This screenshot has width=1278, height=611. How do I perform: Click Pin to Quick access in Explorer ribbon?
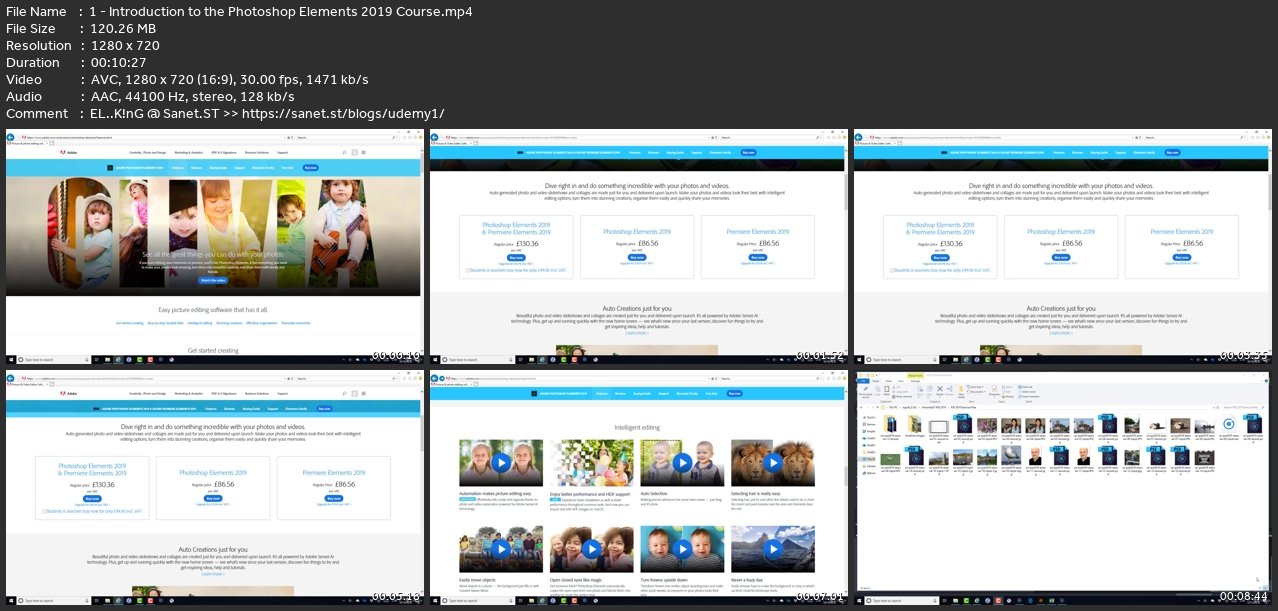click(865, 390)
